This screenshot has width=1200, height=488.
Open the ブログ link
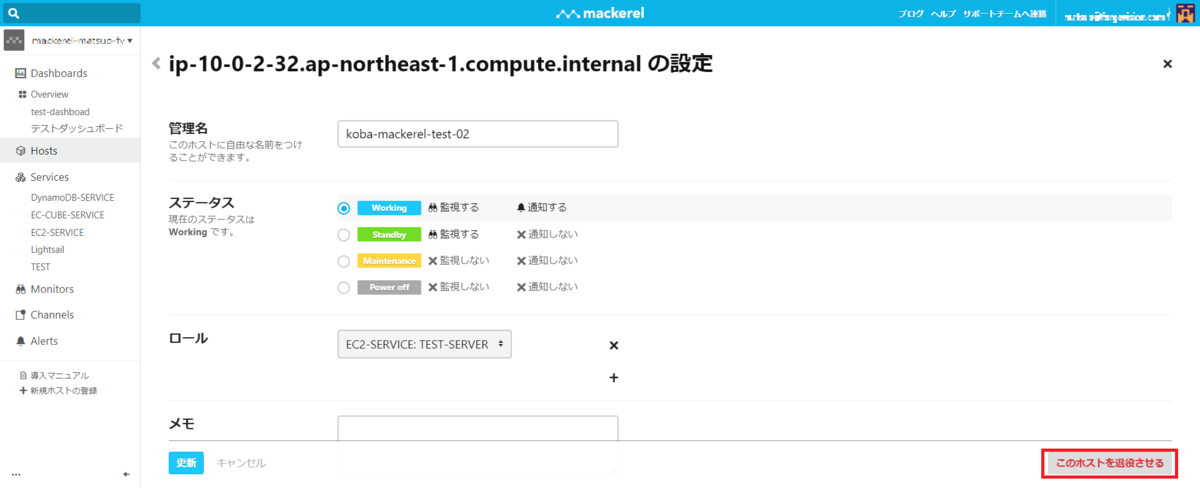911,15
